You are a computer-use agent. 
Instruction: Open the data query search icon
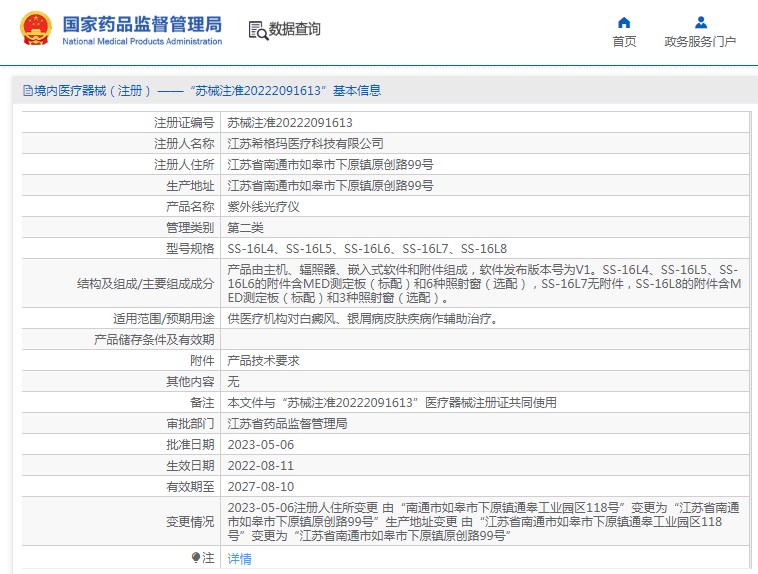pos(258,30)
